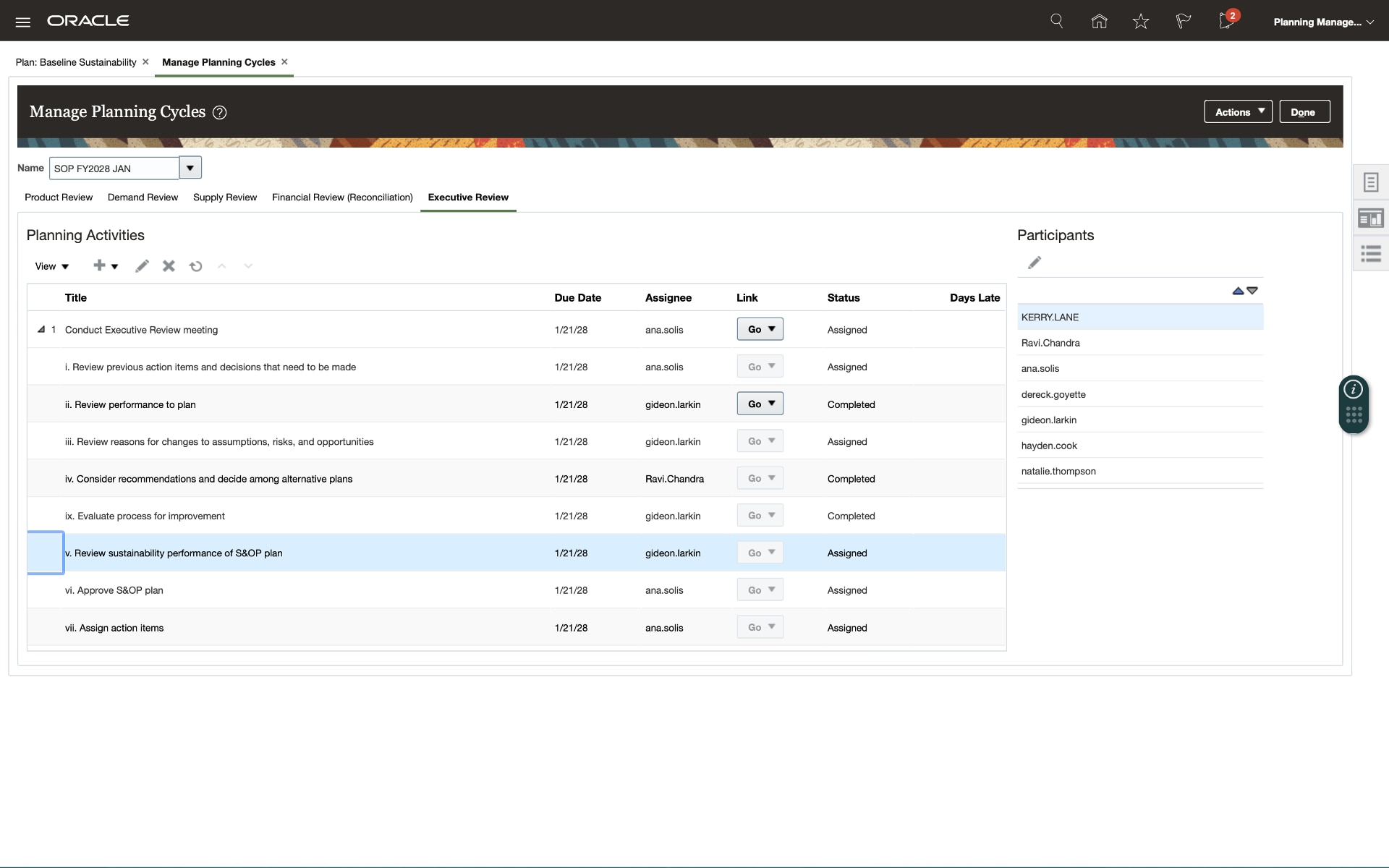Collapse the Conduct Executive Review meeting row
1389x868 pixels.
click(x=41, y=330)
